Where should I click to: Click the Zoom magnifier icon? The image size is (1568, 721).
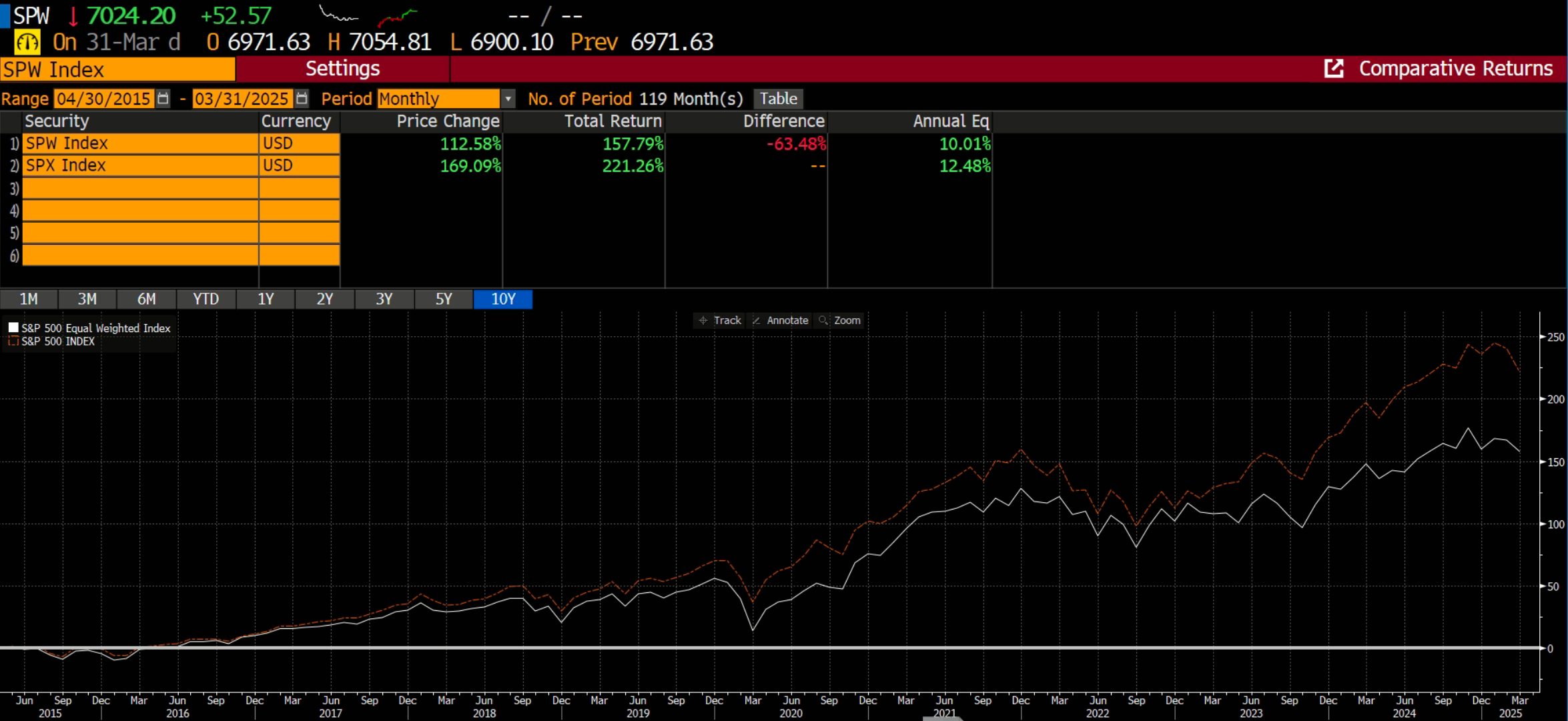click(x=823, y=321)
